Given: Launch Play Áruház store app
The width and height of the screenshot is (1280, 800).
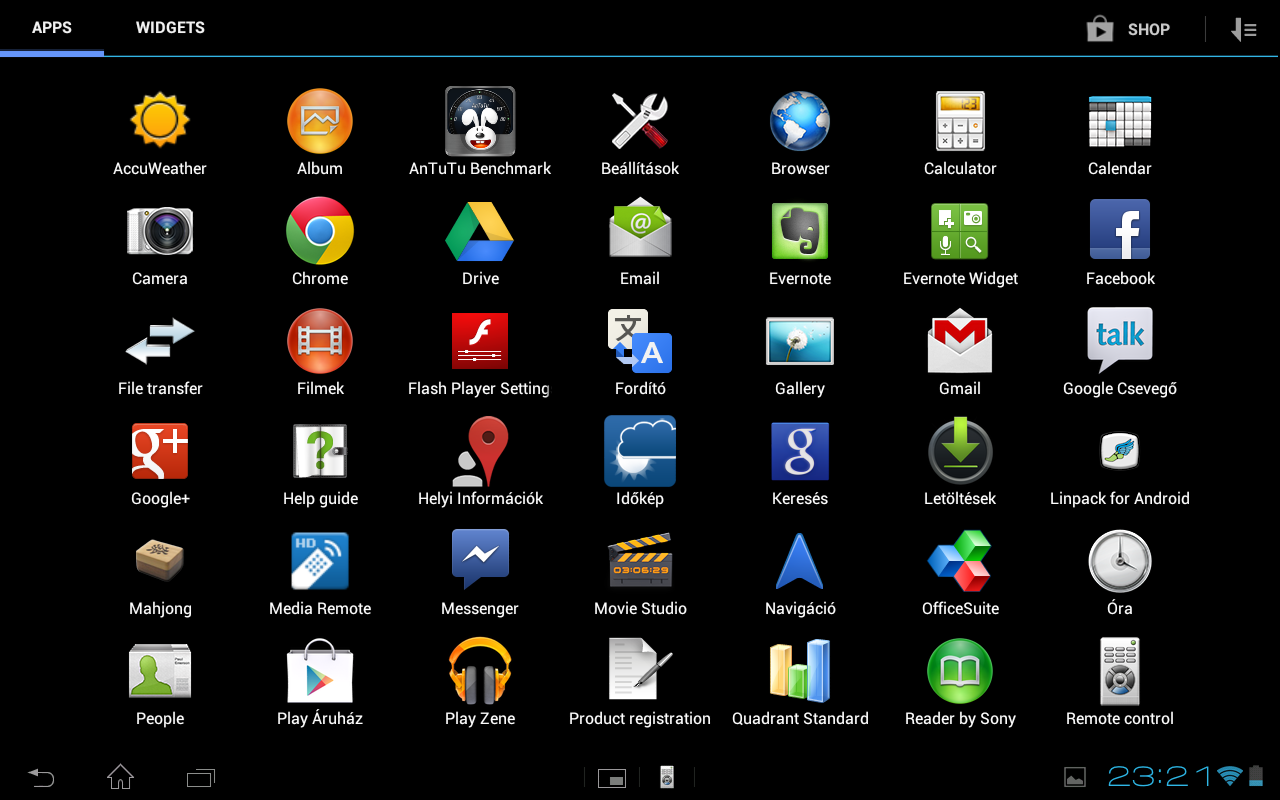Looking at the screenshot, I should point(320,683).
